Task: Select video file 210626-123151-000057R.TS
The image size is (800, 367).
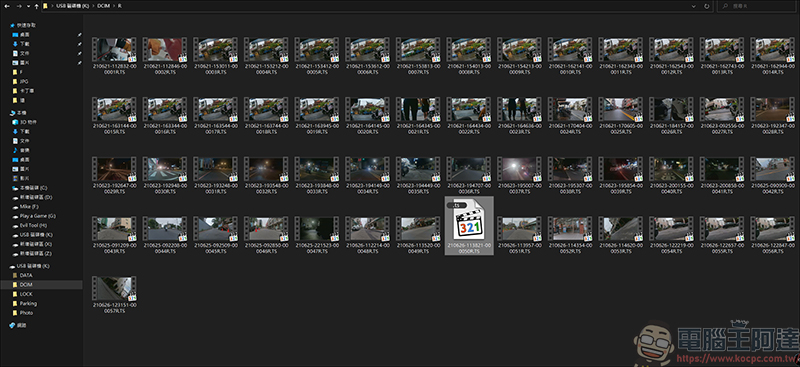Action: [114, 295]
